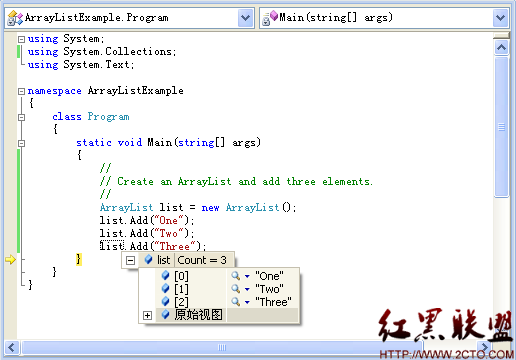Click the class icon beside ArrayListExample.Program
The width and height of the screenshot is (516, 360).
click(x=15, y=18)
